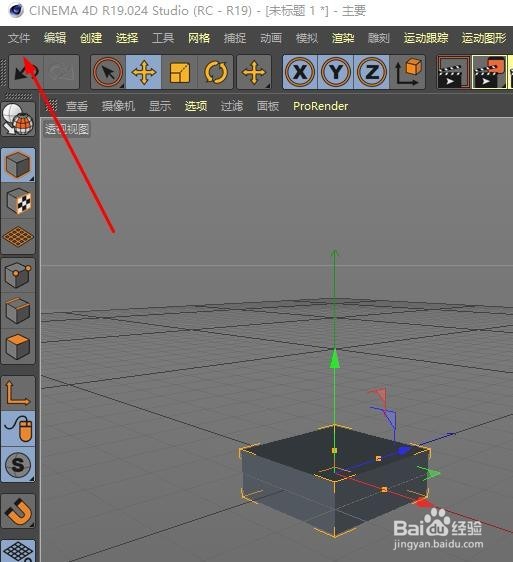513x562 pixels.
Task: Render the active view clapperboard icon
Action: tap(453, 72)
